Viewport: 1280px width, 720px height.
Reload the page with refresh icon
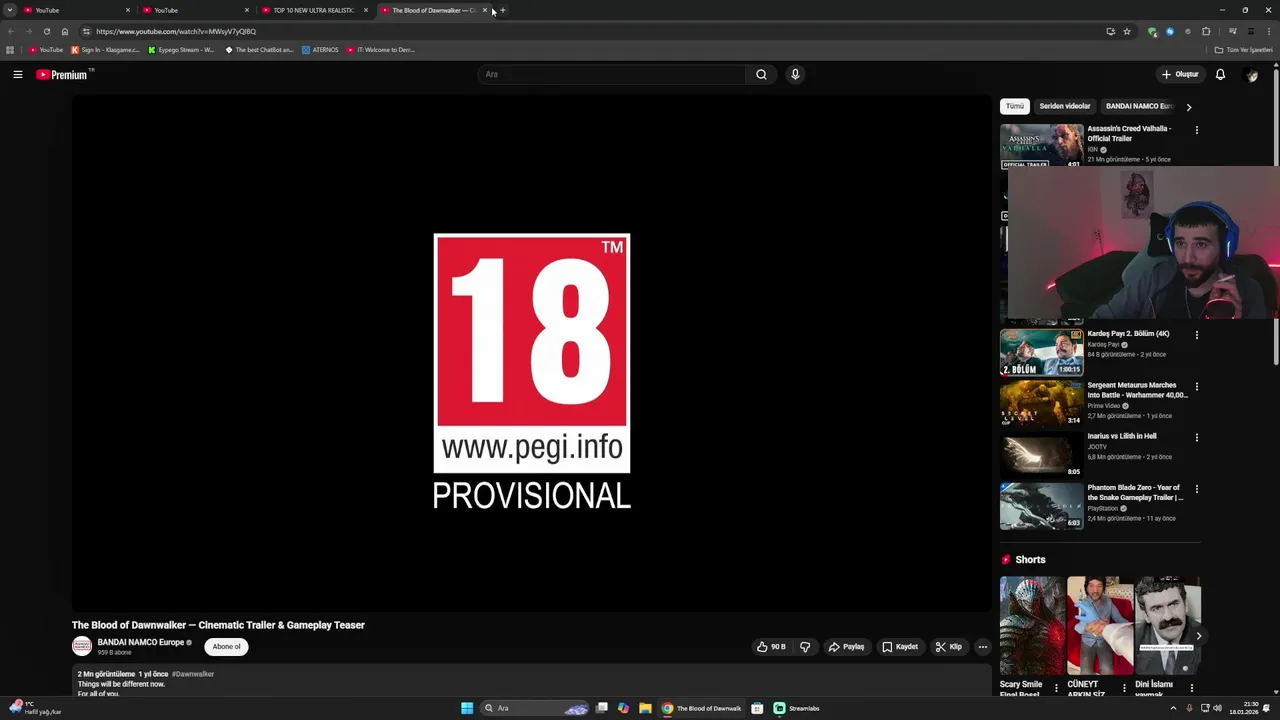click(46, 31)
